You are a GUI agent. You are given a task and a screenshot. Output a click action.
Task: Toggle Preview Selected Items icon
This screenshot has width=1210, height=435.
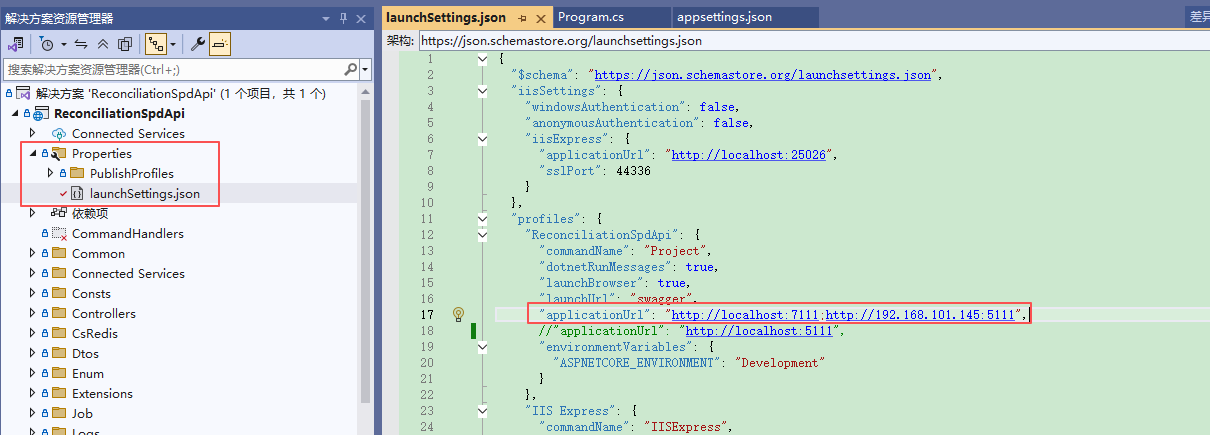click(220, 44)
